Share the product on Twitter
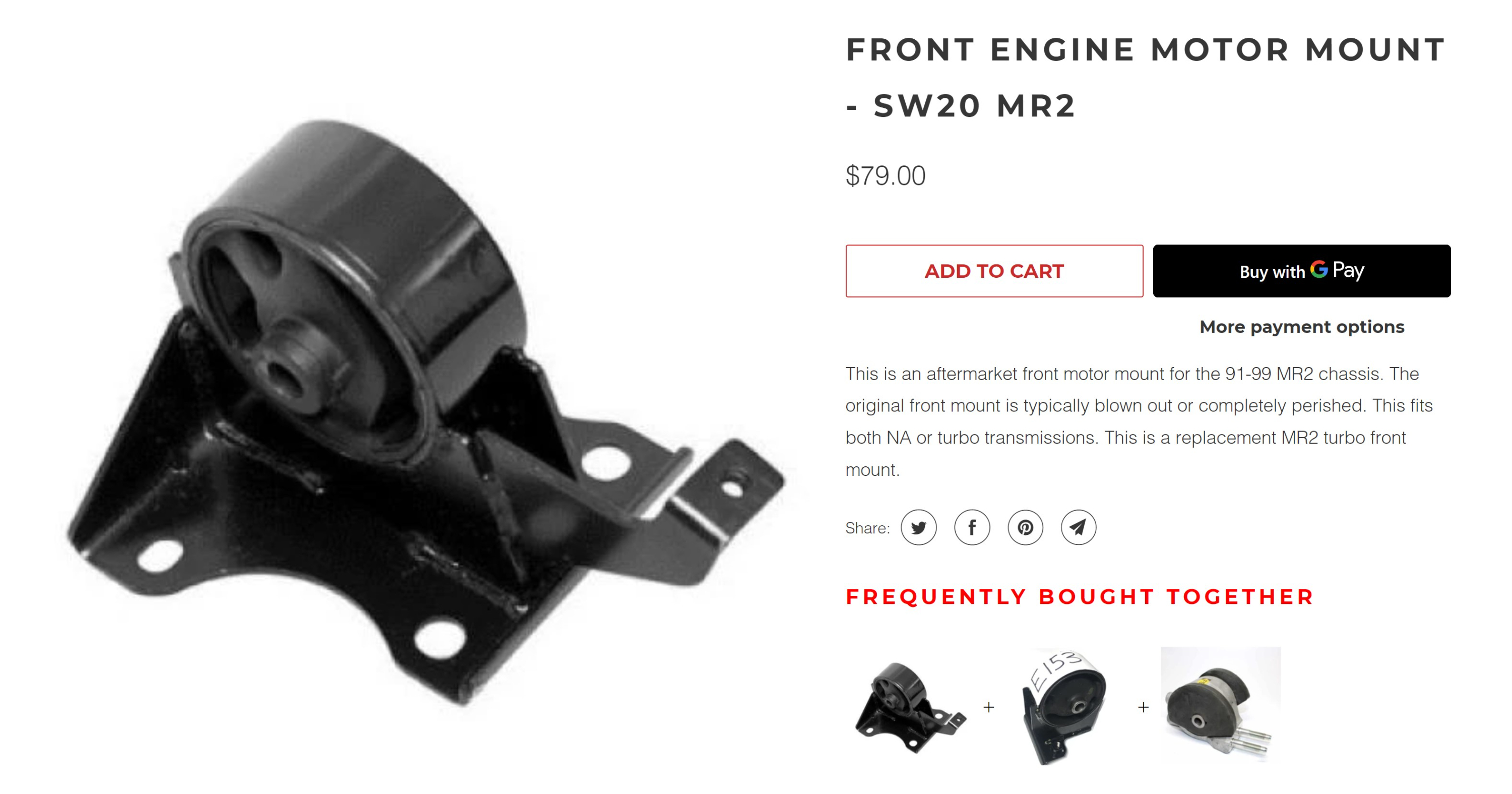The width and height of the screenshot is (1512, 794). tap(919, 527)
